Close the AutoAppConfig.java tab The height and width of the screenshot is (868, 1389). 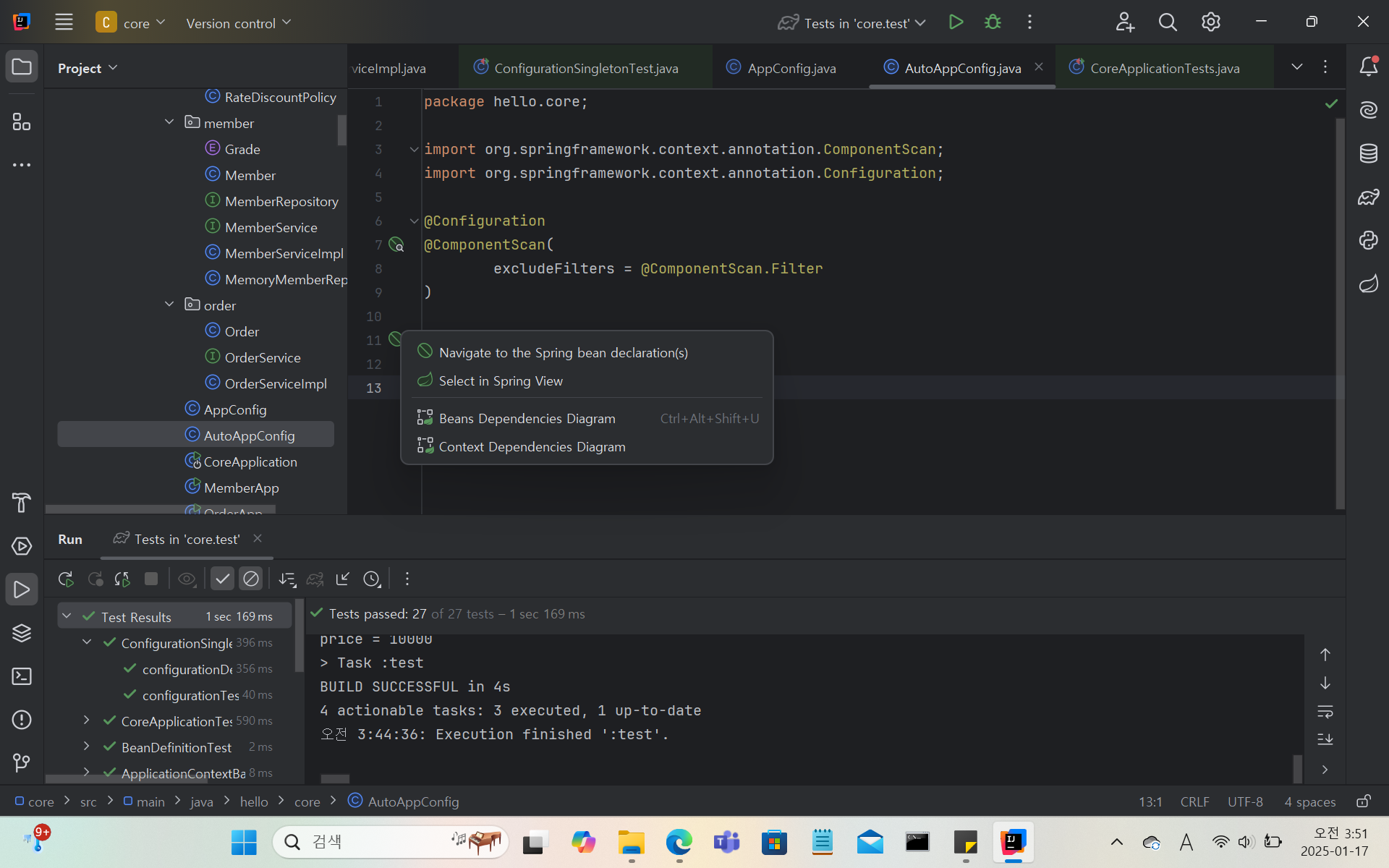(1039, 67)
